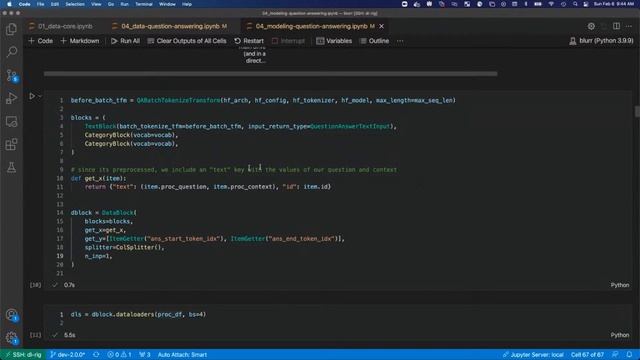Add a new Markdown cell
This screenshot has height=360, width=640.
pos(80,41)
